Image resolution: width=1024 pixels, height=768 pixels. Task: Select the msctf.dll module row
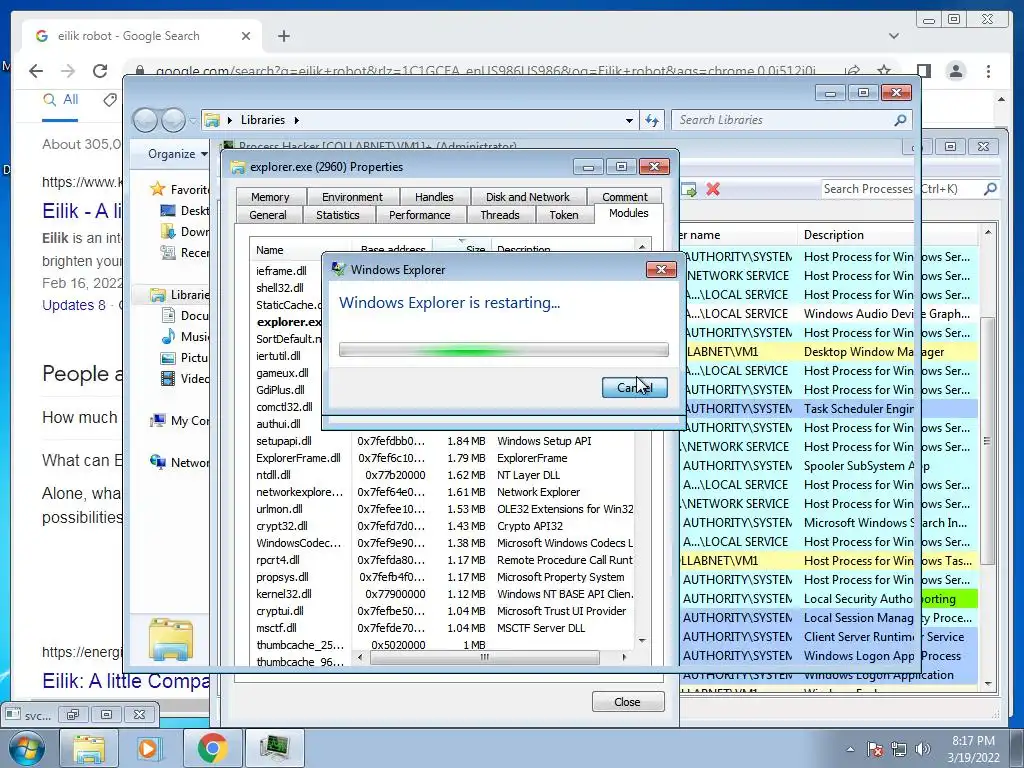click(x=442, y=628)
